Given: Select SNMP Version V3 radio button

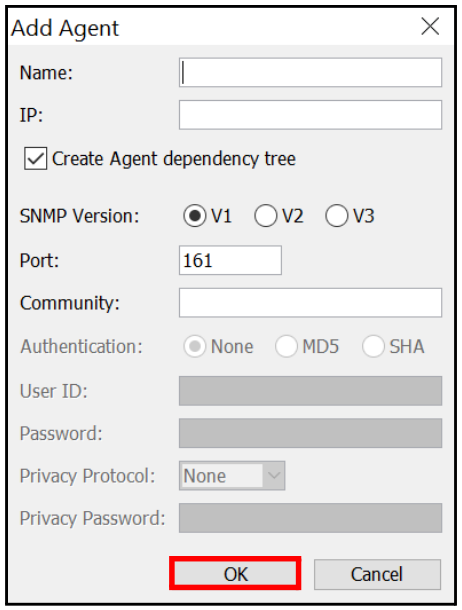Looking at the screenshot, I should pos(336,216).
